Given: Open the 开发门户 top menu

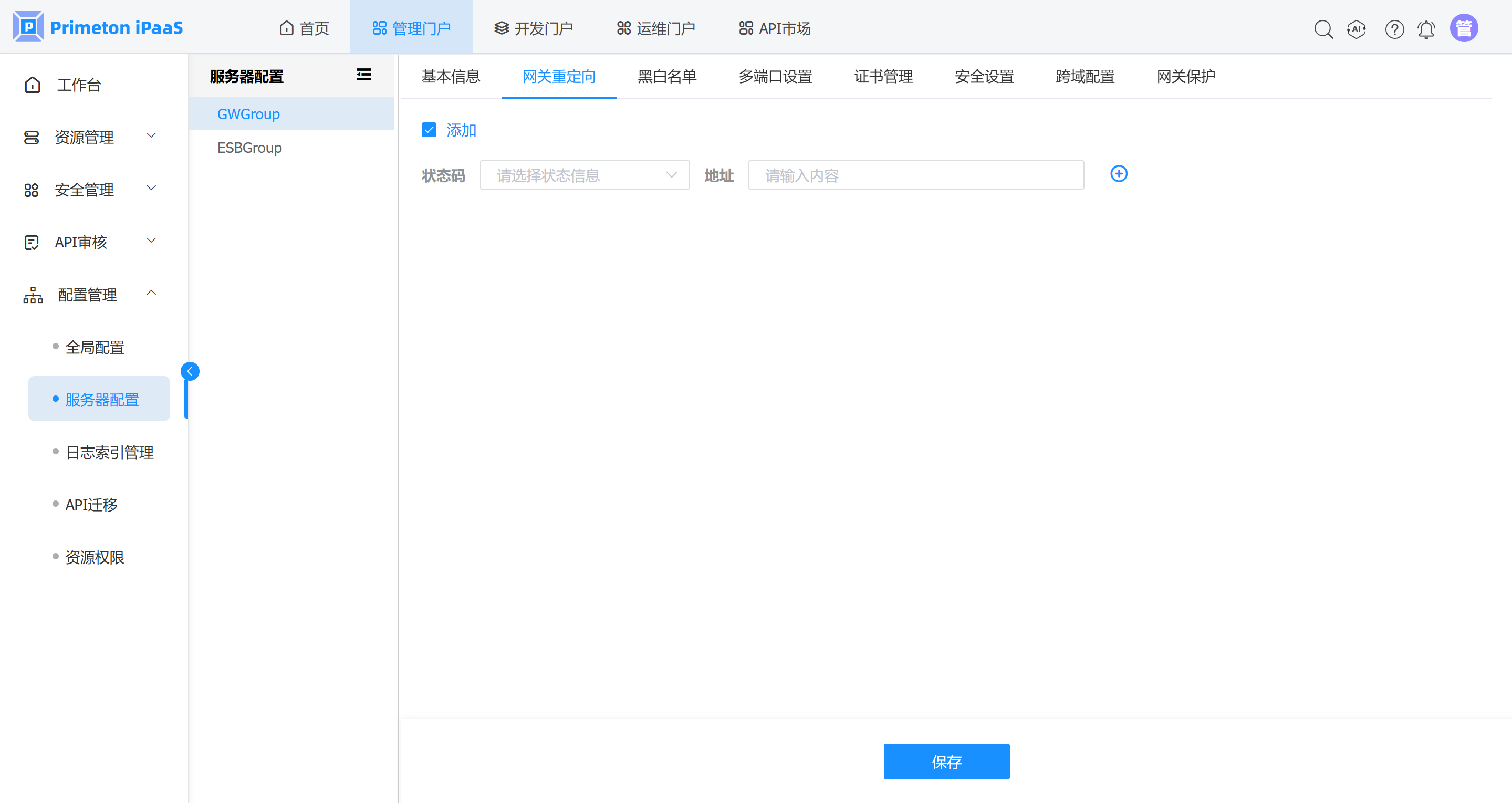Looking at the screenshot, I should pos(534,28).
